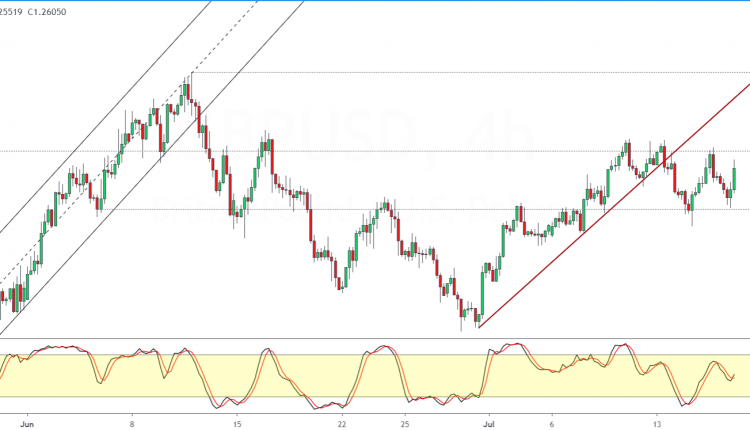Click the "25" date label on time axis

coord(405,424)
